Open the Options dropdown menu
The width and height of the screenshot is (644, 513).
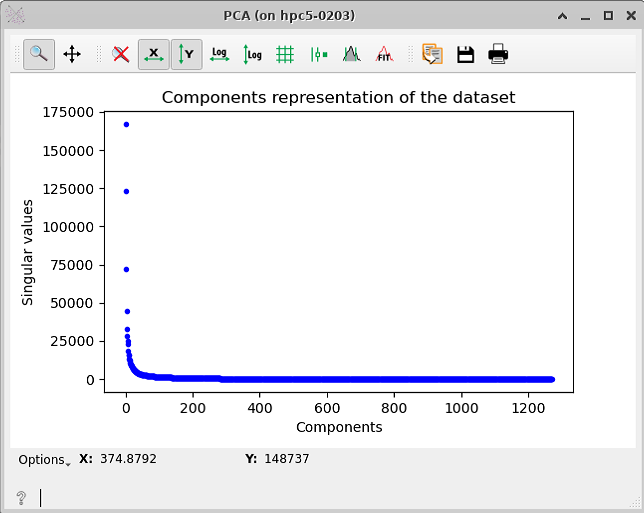tap(44, 460)
